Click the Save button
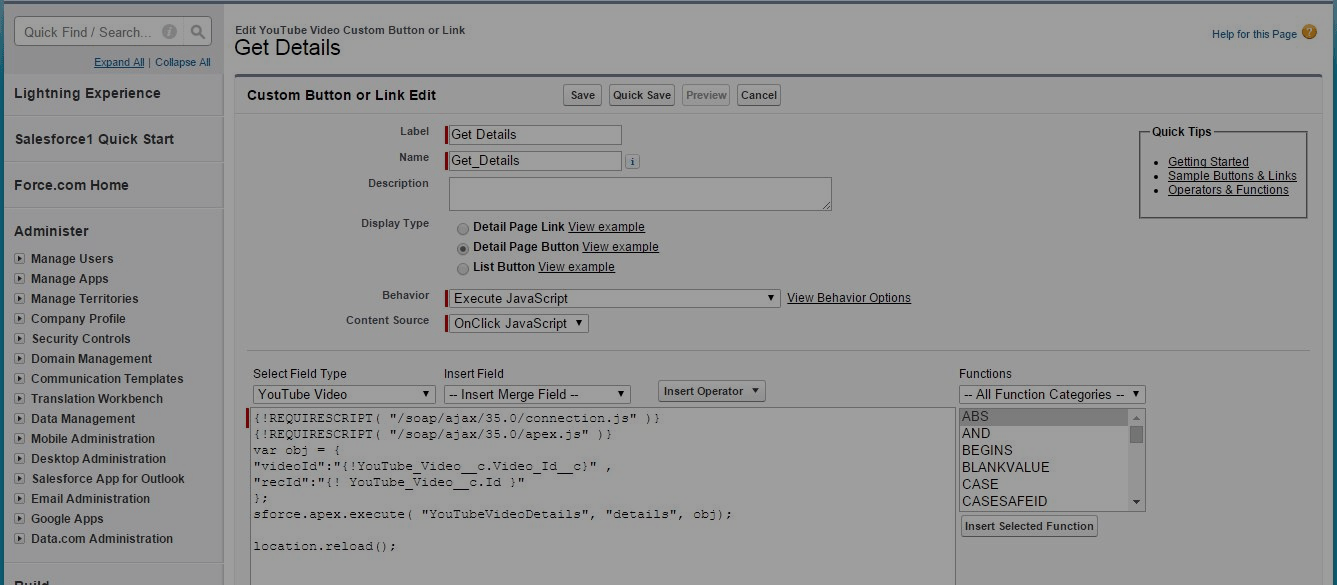The image size is (1337, 585). [x=582, y=95]
